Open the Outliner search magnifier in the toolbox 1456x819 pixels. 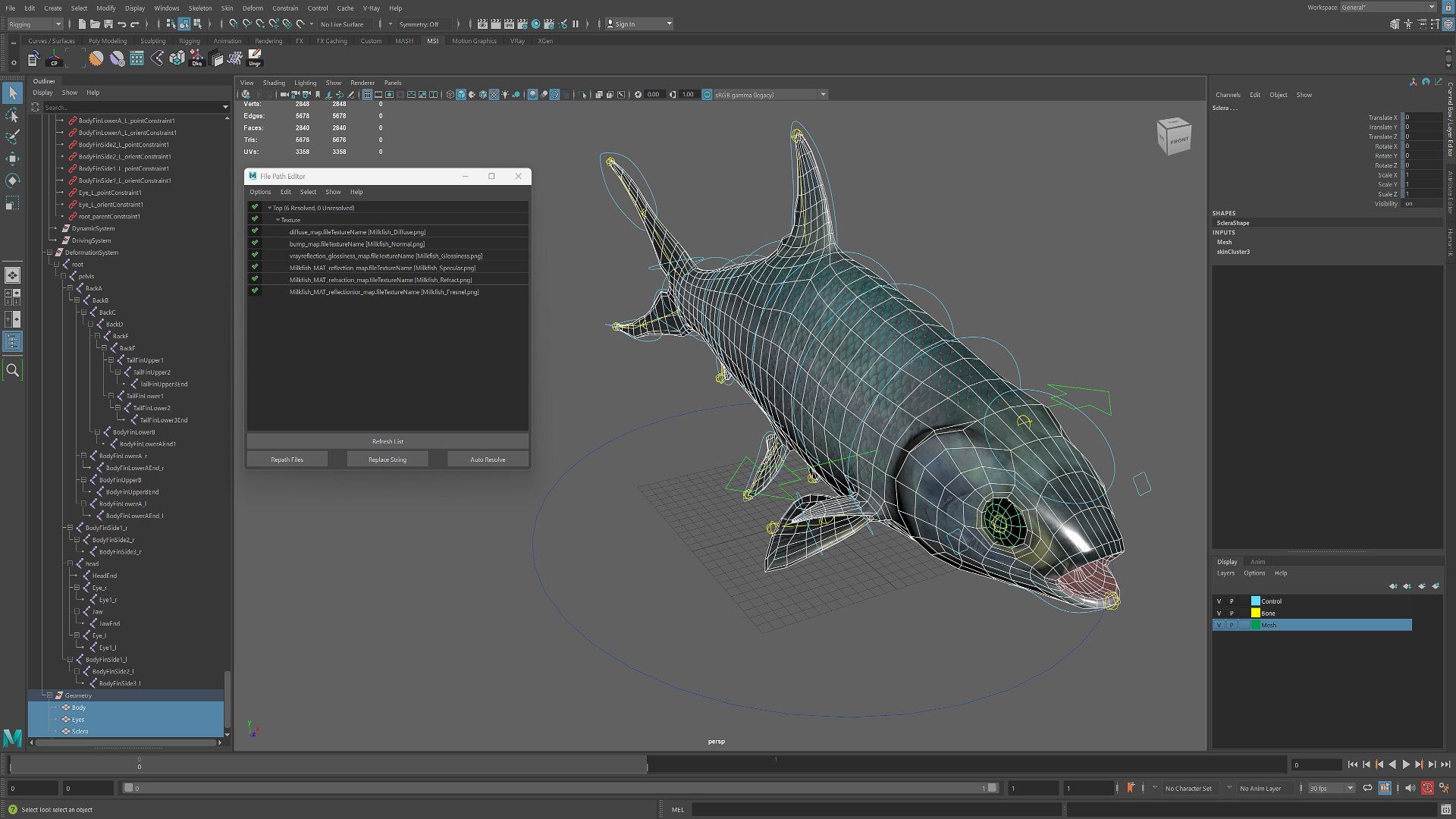[x=13, y=370]
